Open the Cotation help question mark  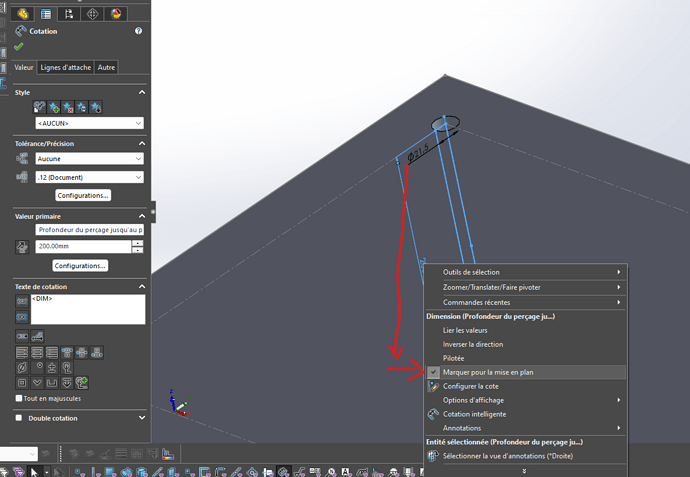[138, 32]
